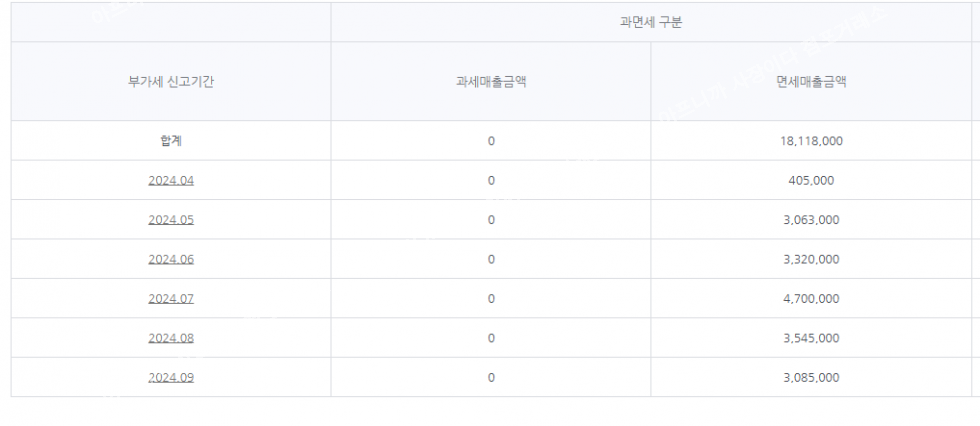Open the 2024.04 reporting period link
This screenshot has width=980, height=426.
click(x=170, y=181)
